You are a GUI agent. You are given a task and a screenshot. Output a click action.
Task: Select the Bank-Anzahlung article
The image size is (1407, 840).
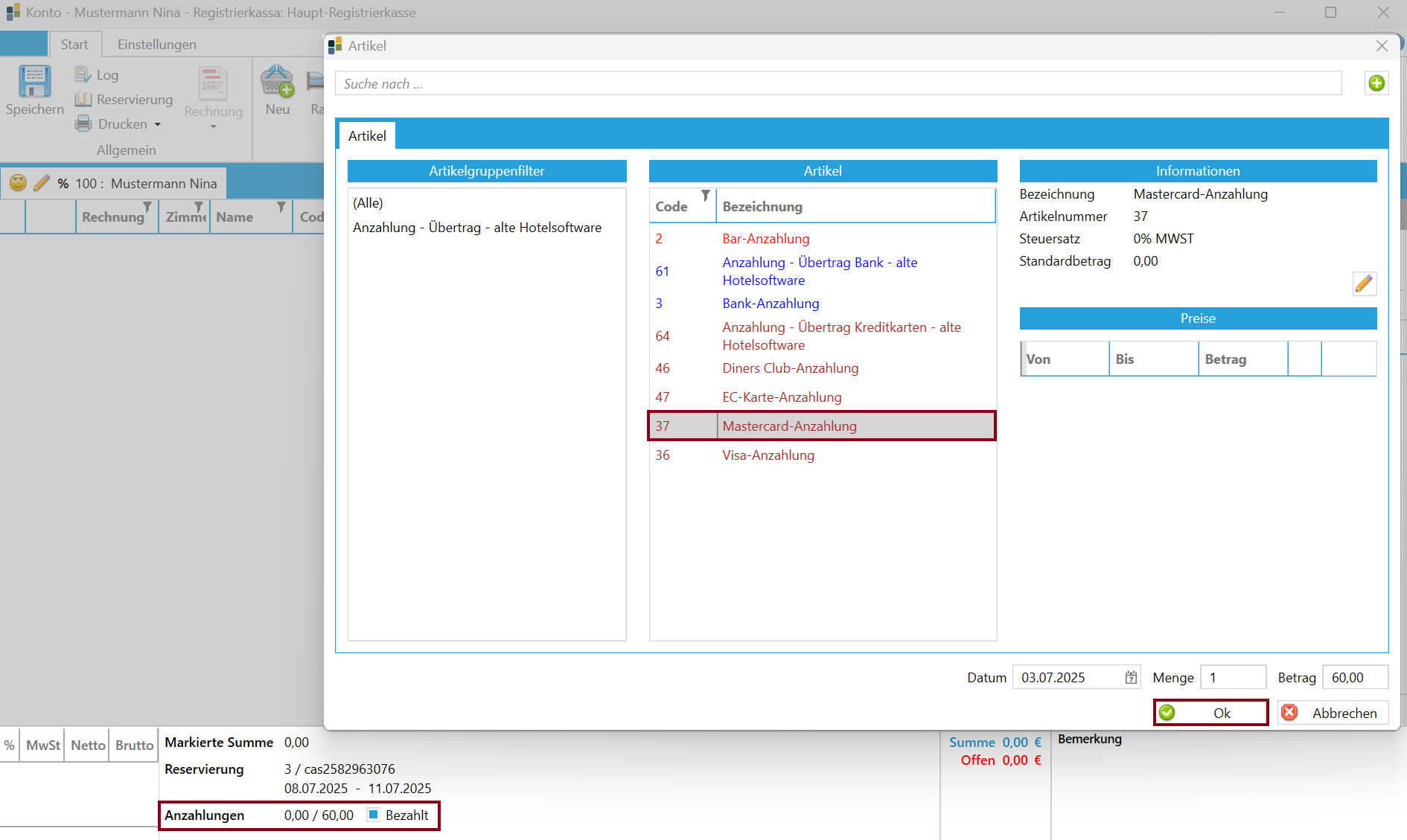823,303
